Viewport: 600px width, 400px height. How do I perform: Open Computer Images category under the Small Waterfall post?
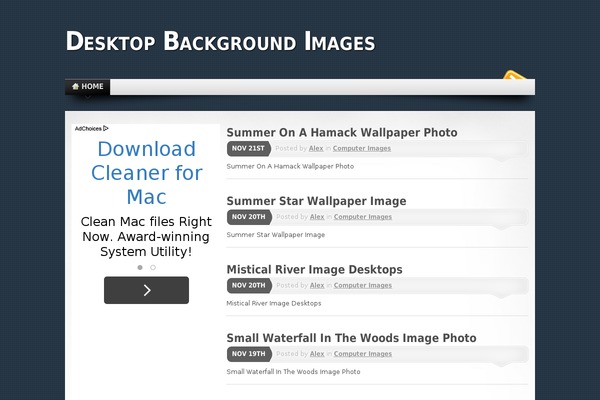pos(363,354)
